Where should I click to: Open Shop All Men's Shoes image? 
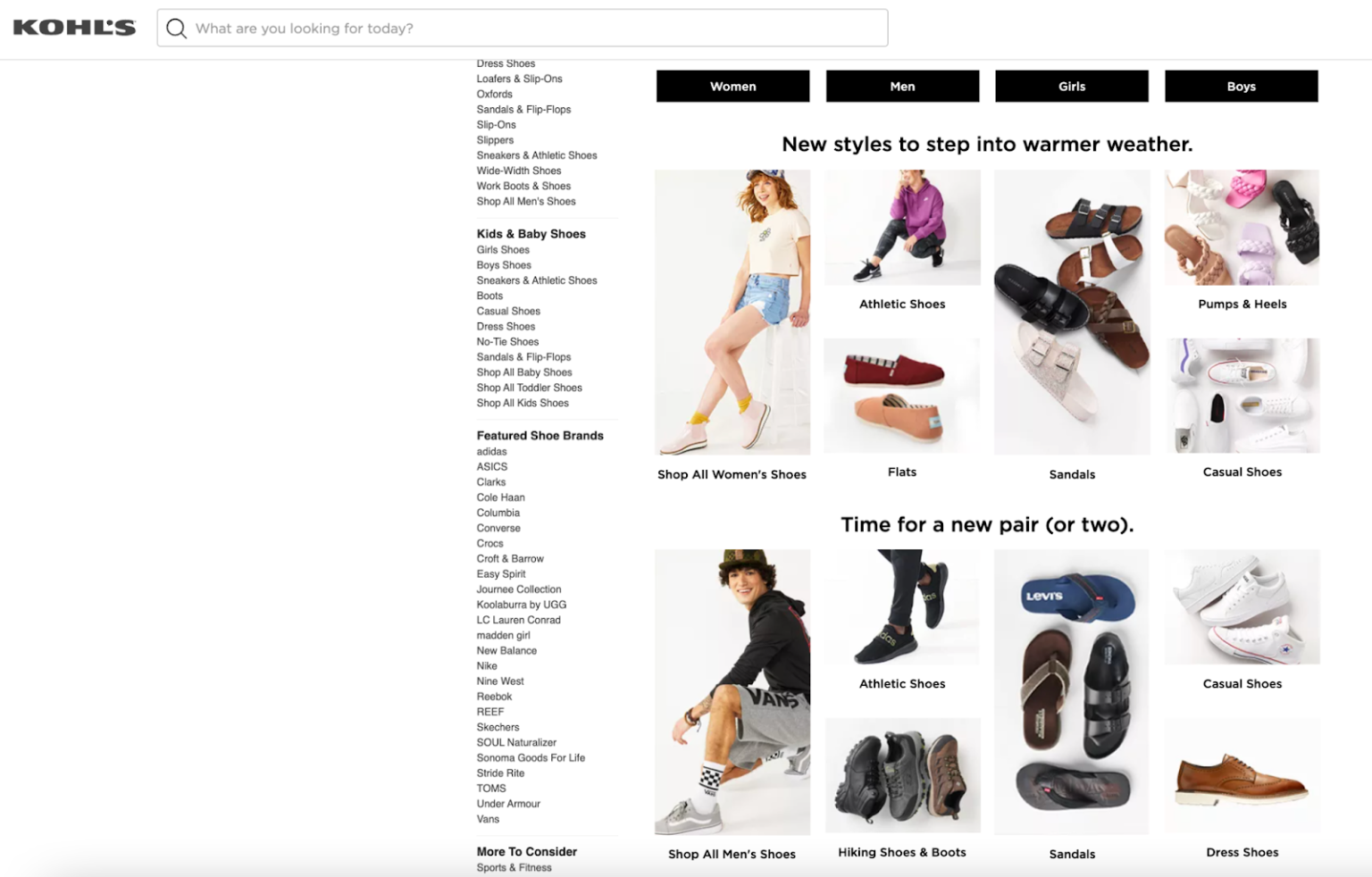coord(732,692)
